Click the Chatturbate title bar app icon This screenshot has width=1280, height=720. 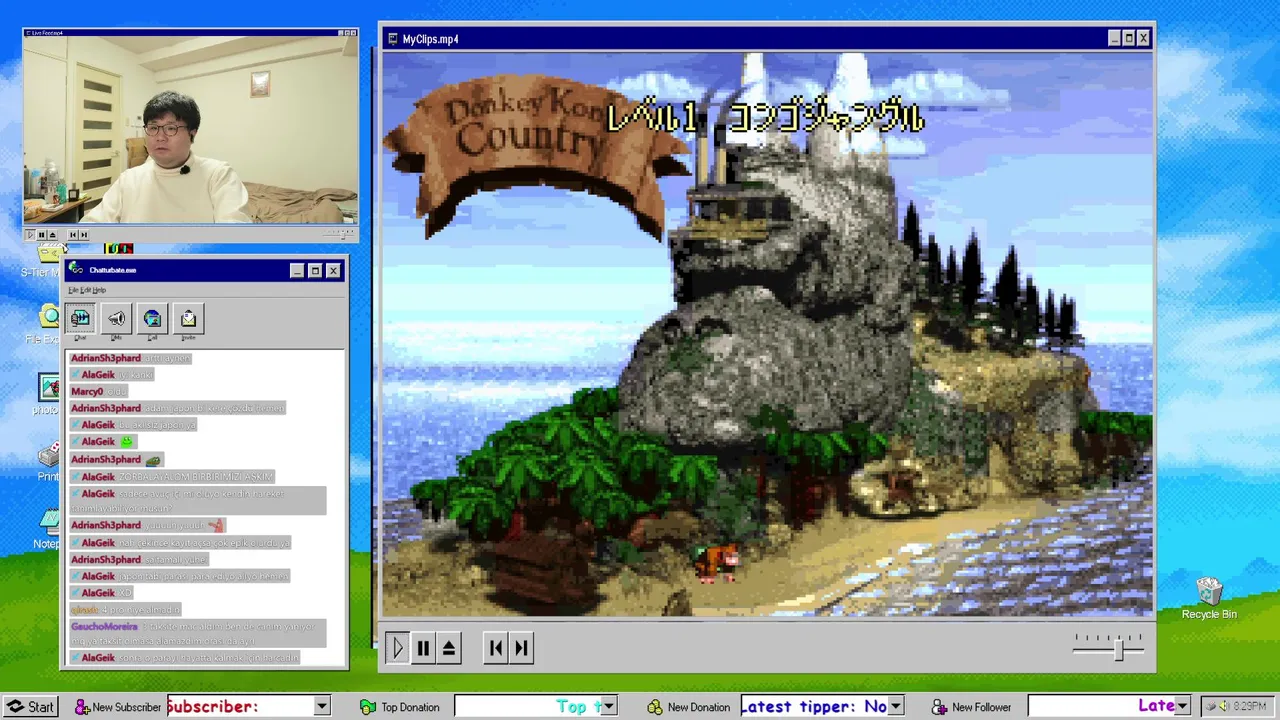pyautogui.click(x=77, y=270)
